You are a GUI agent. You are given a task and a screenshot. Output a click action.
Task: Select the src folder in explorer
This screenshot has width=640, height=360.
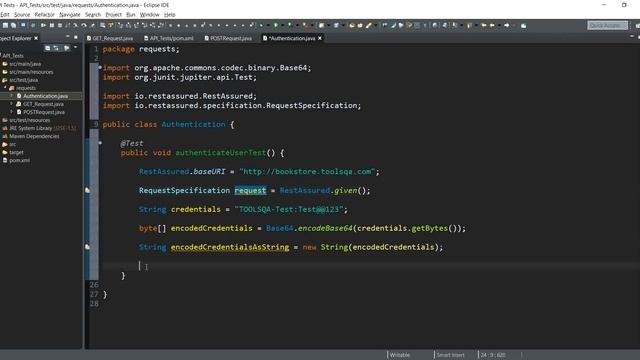tap(12, 144)
